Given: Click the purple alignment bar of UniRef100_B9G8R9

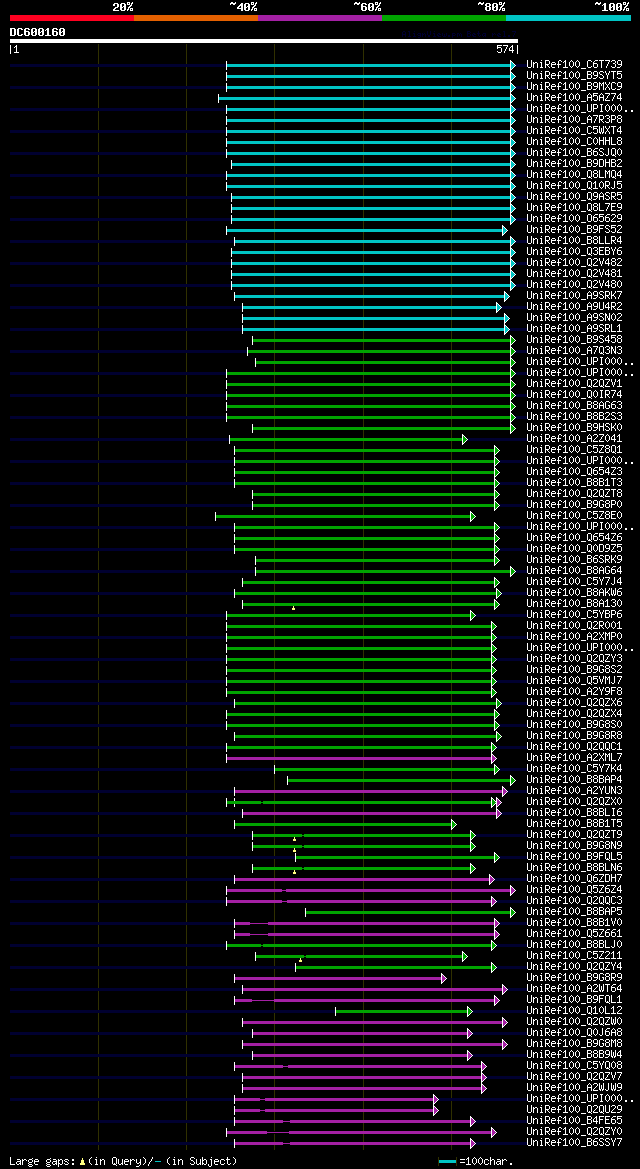Looking at the screenshot, I should (x=339, y=978).
